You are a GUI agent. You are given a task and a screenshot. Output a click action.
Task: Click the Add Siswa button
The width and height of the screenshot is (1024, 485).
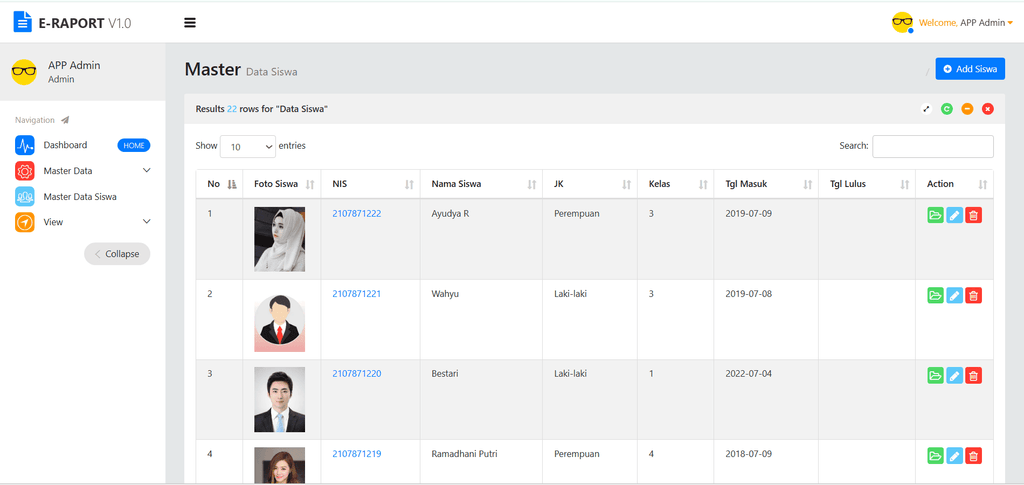click(970, 69)
